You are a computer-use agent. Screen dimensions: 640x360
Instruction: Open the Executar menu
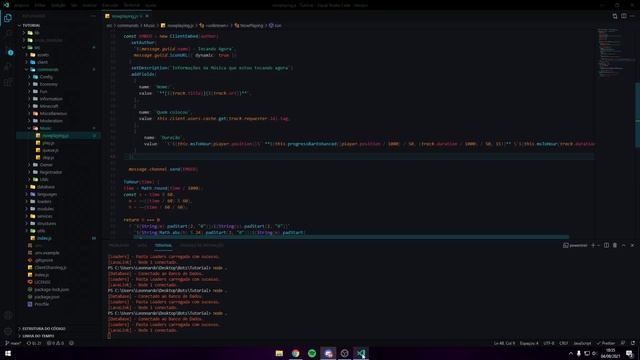(x=110, y=5)
